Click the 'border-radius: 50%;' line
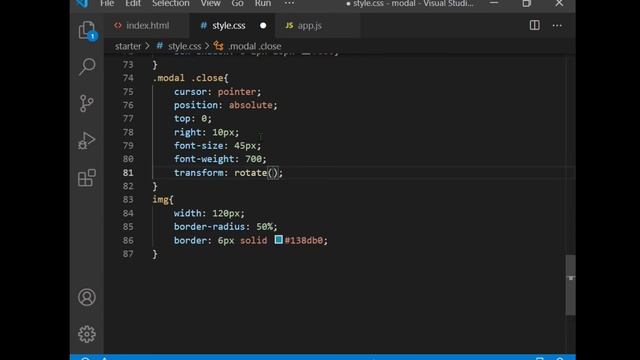This screenshot has width=640, height=360. click(x=225, y=227)
